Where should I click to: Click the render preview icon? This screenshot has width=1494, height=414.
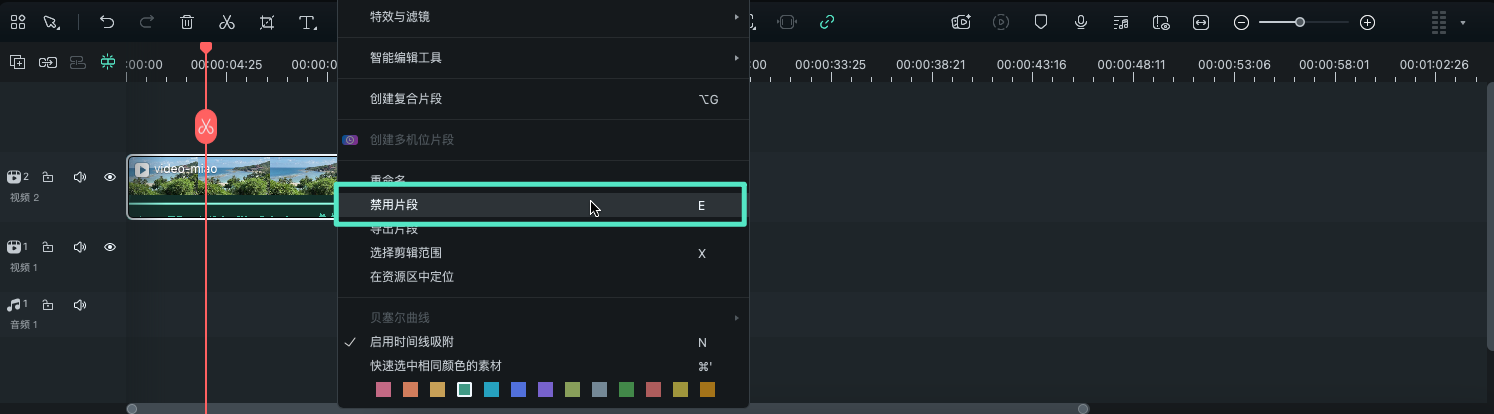tap(1001, 22)
